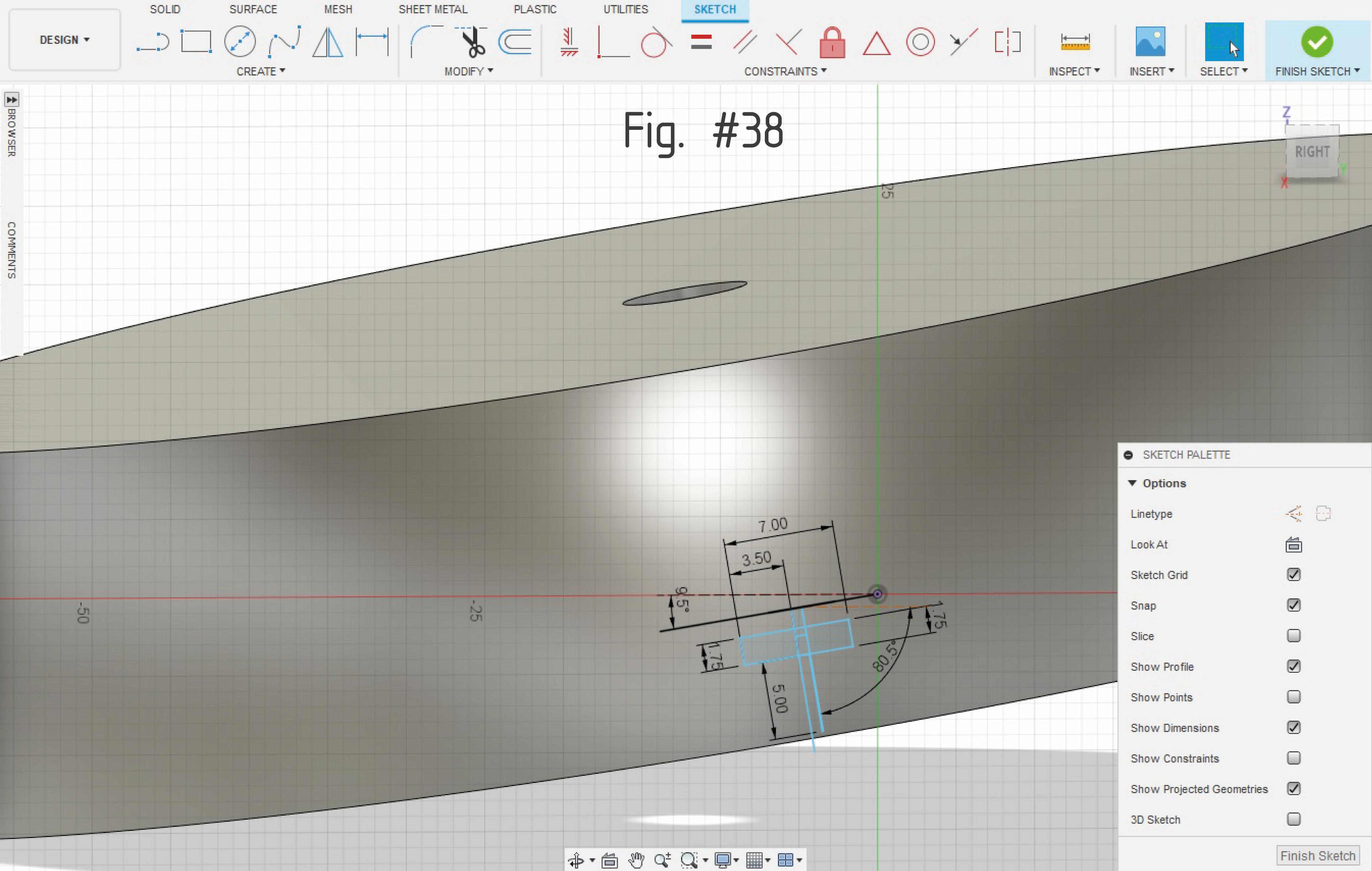Click the RIGHT face of the ViewCube
Screen dimensions: 1372x871
(x=1311, y=152)
